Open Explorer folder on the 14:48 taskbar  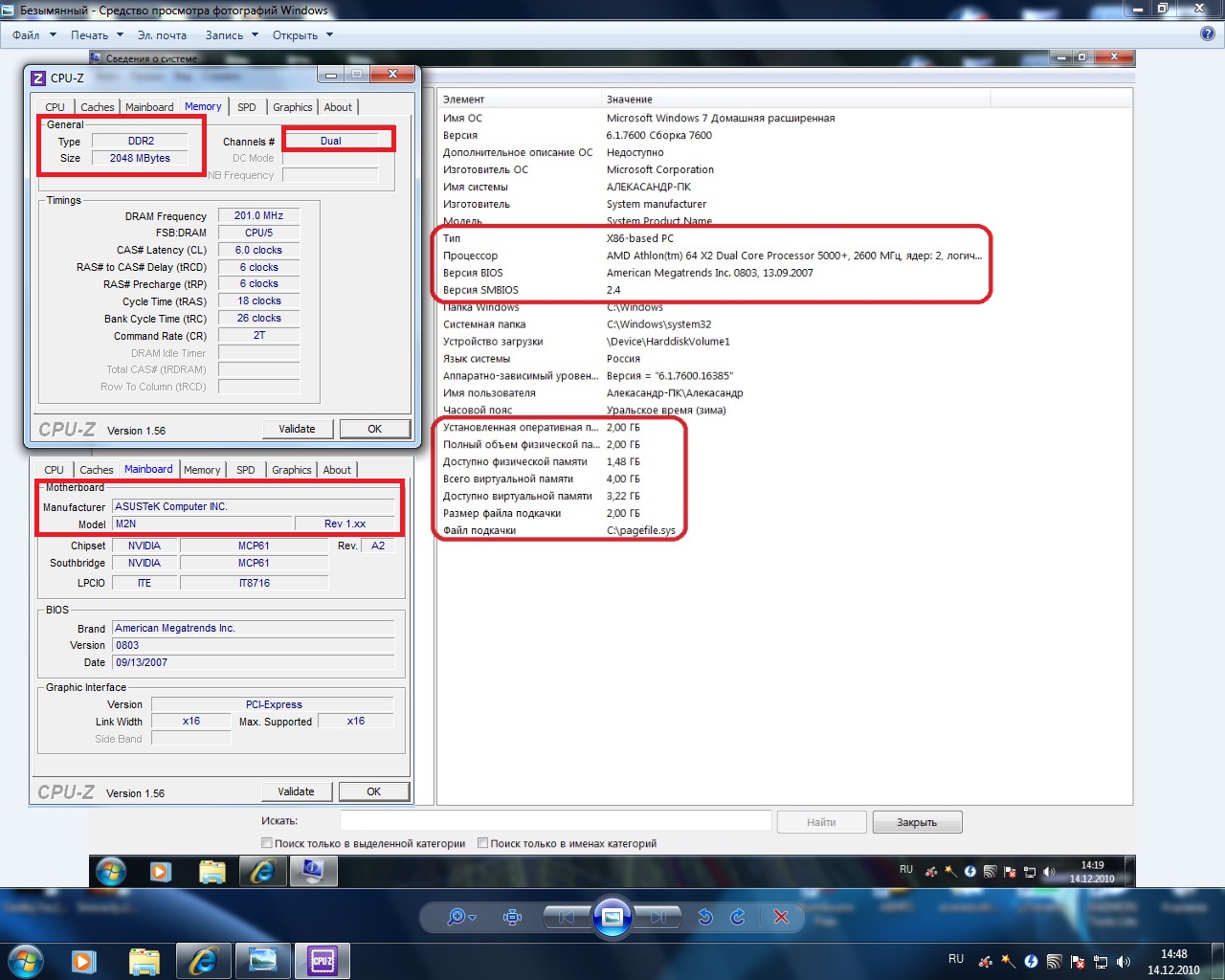pos(144,961)
